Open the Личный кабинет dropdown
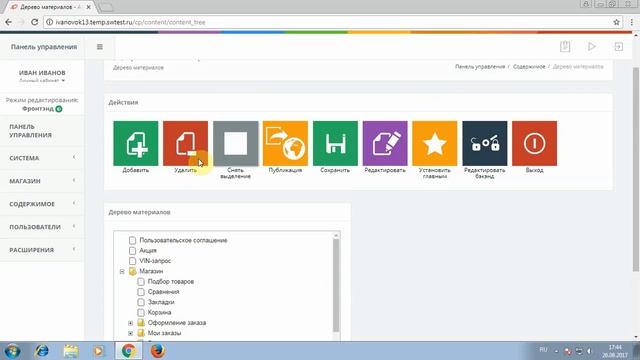Viewport: 640px width, 360px height. click(42, 81)
